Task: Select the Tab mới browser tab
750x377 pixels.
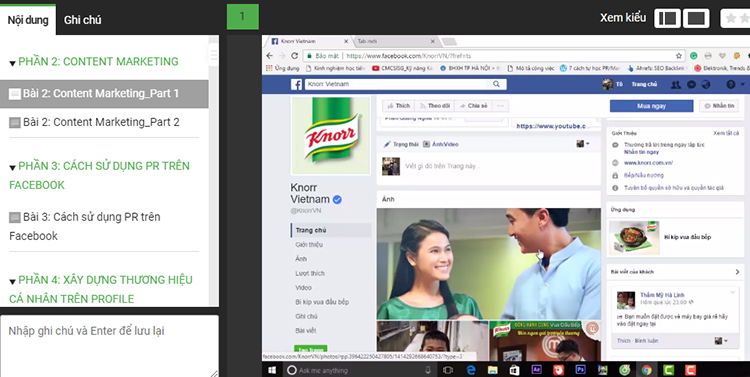Action: click(395, 42)
